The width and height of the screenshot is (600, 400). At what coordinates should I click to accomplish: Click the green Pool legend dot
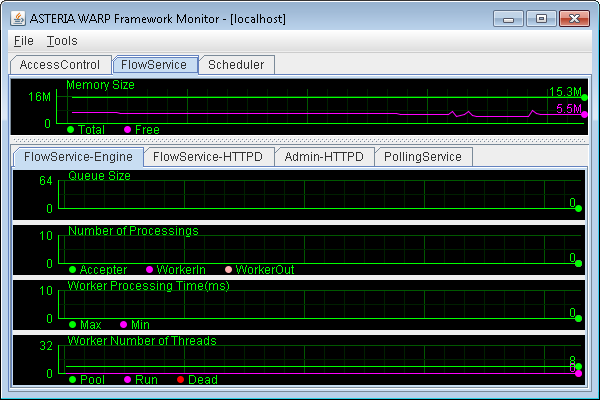72,380
